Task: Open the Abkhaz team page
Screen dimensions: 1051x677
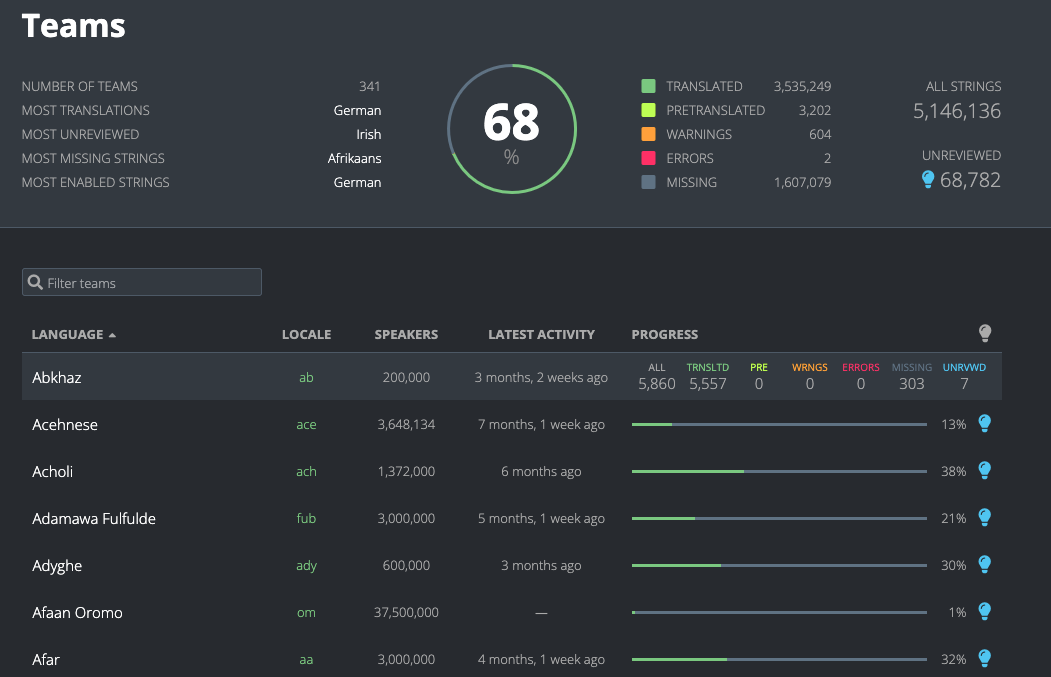Action: [x=56, y=378]
